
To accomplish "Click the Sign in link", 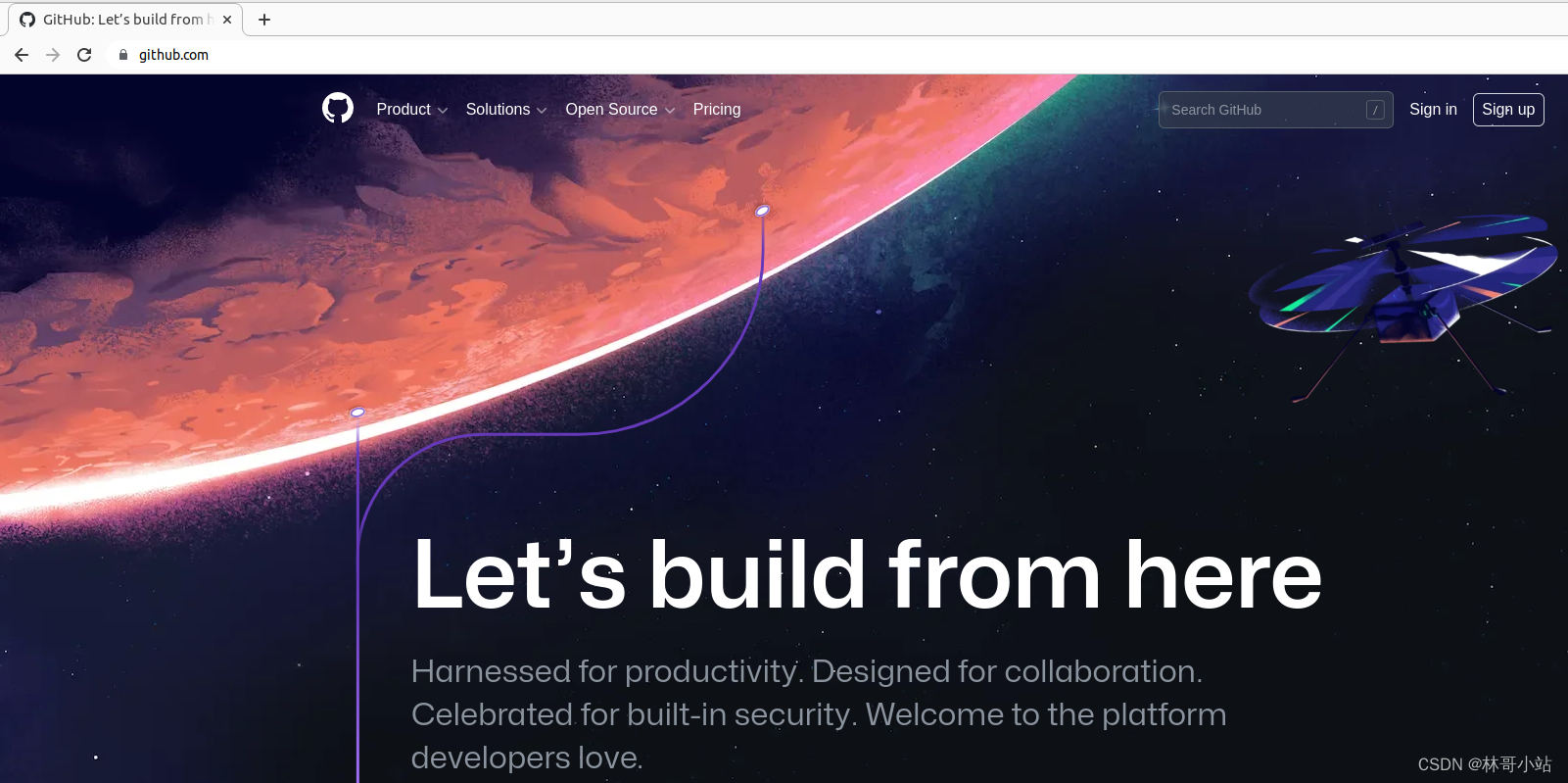I will tap(1433, 110).
